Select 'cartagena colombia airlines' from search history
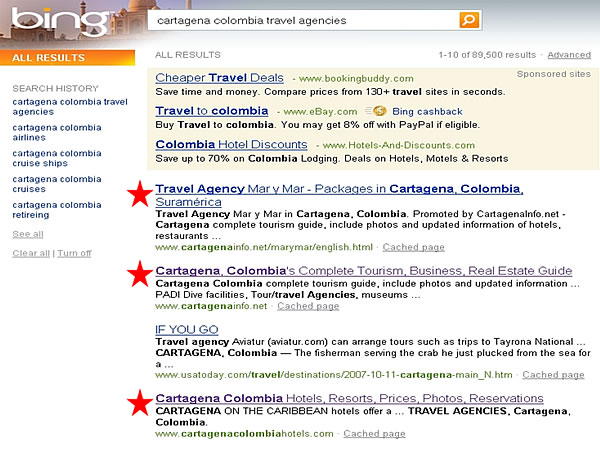600x450 pixels. [56, 134]
